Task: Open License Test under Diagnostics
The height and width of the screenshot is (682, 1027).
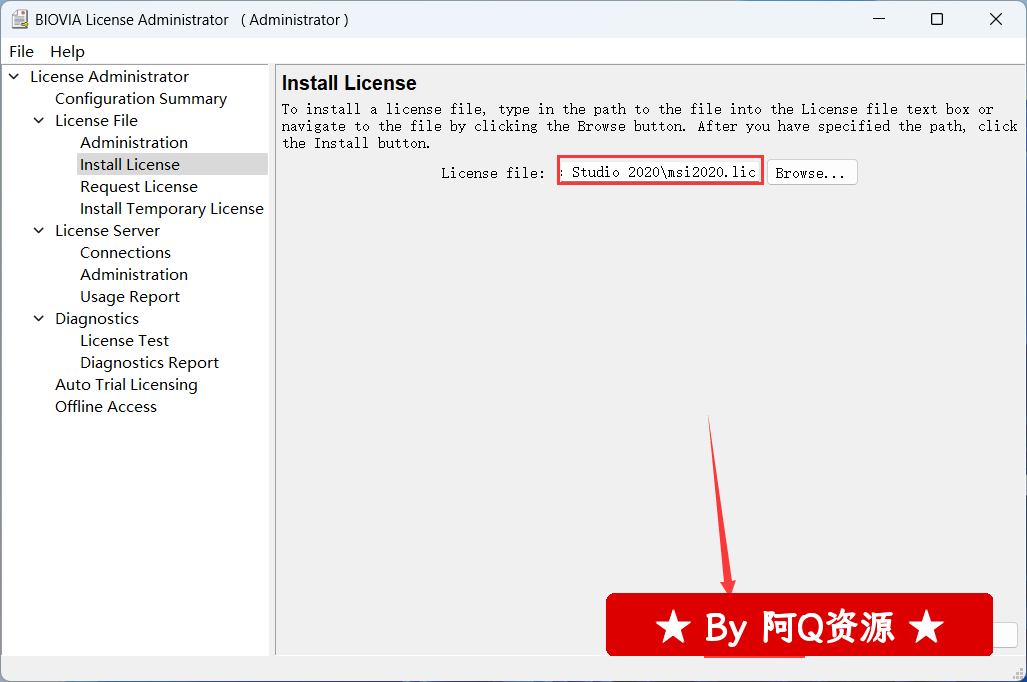Action: click(125, 341)
